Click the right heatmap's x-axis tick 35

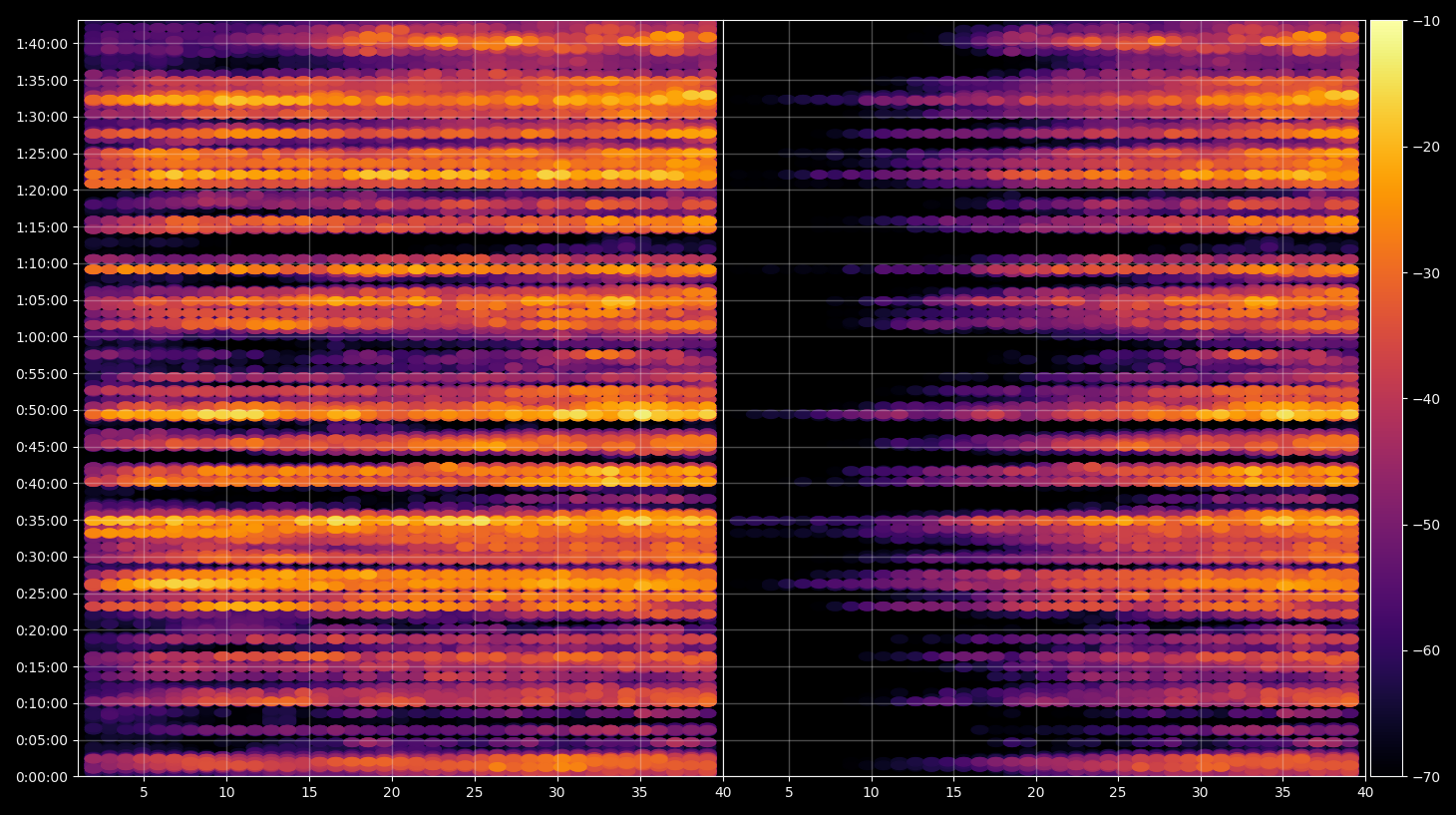1282,793
